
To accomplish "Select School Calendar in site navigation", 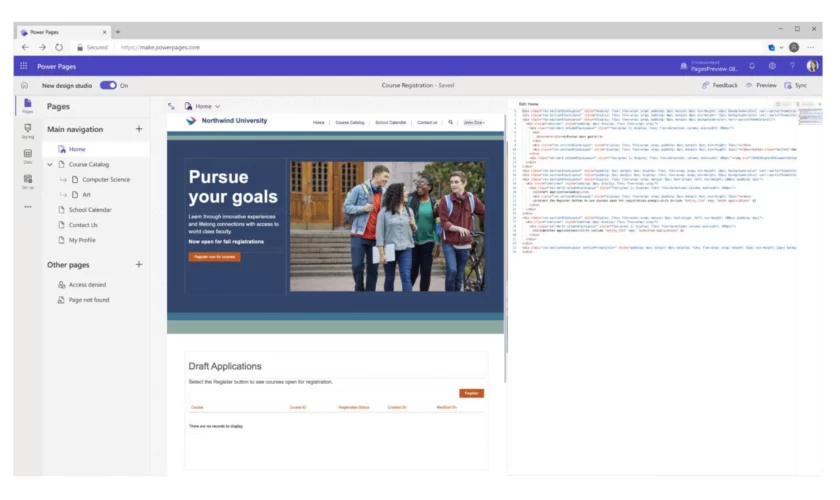I will point(390,122).
